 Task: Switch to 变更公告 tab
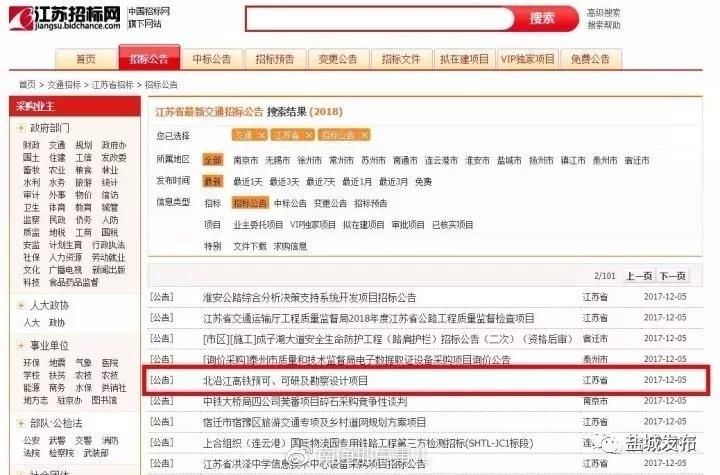pos(338,59)
